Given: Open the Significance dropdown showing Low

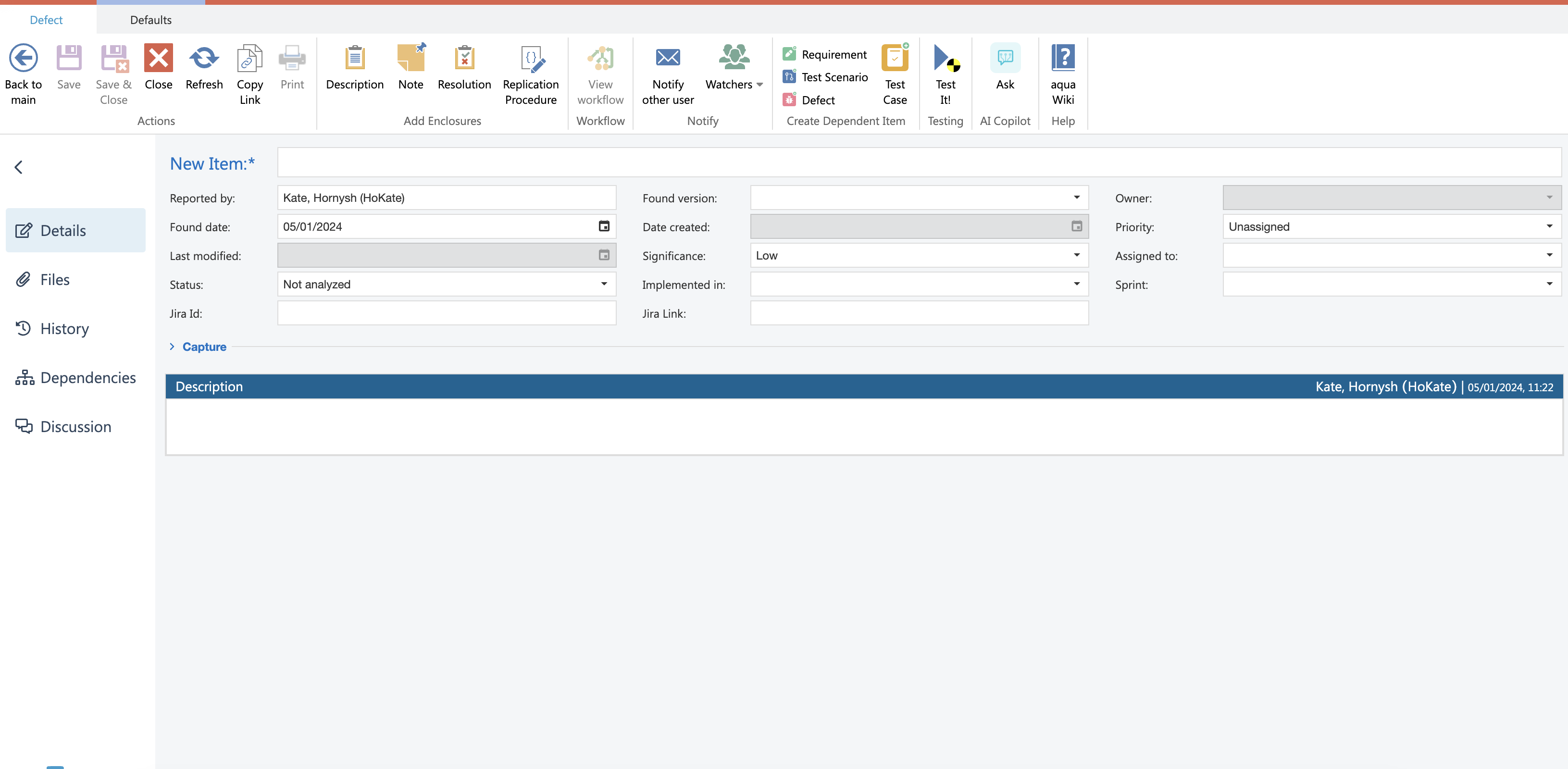Looking at the screenshot, I should [x=1076, y=256].
